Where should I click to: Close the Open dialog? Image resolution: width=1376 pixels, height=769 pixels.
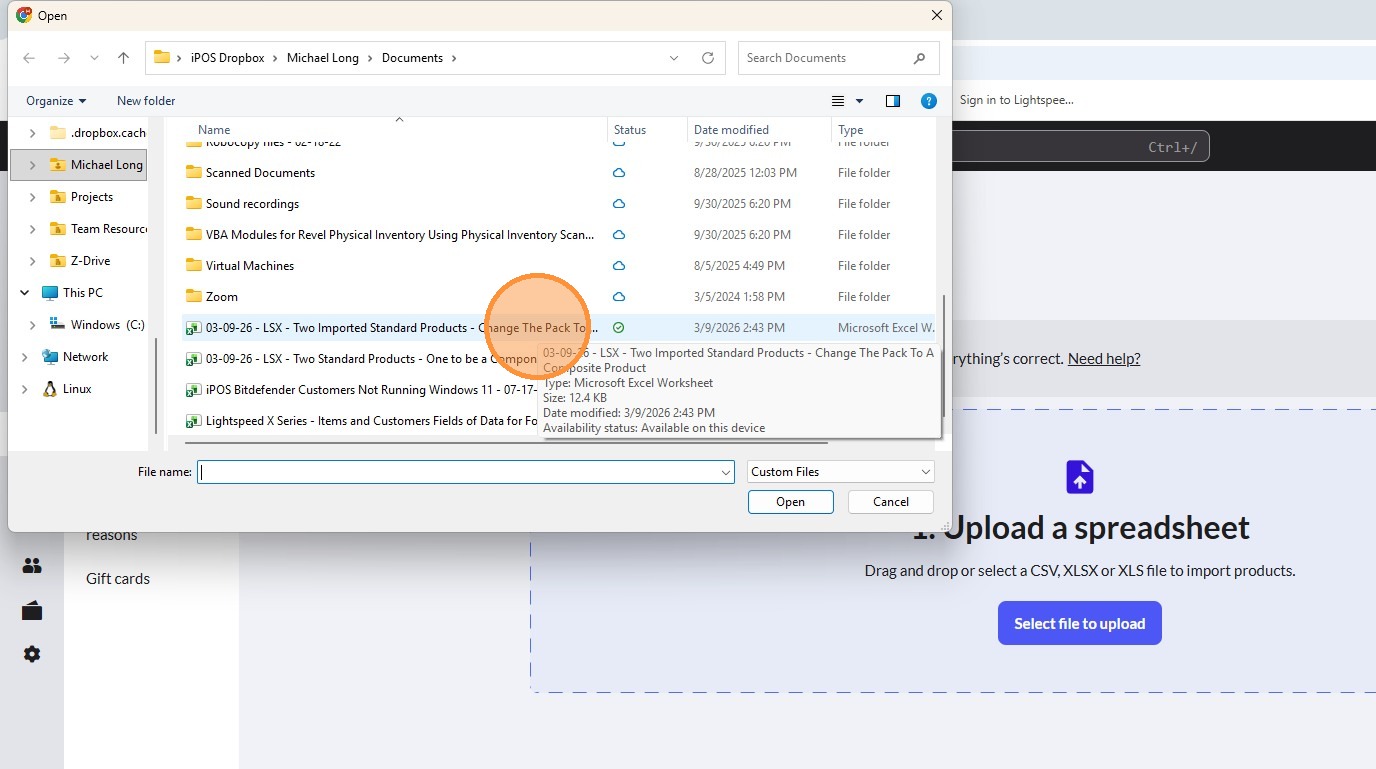(937, 15)
